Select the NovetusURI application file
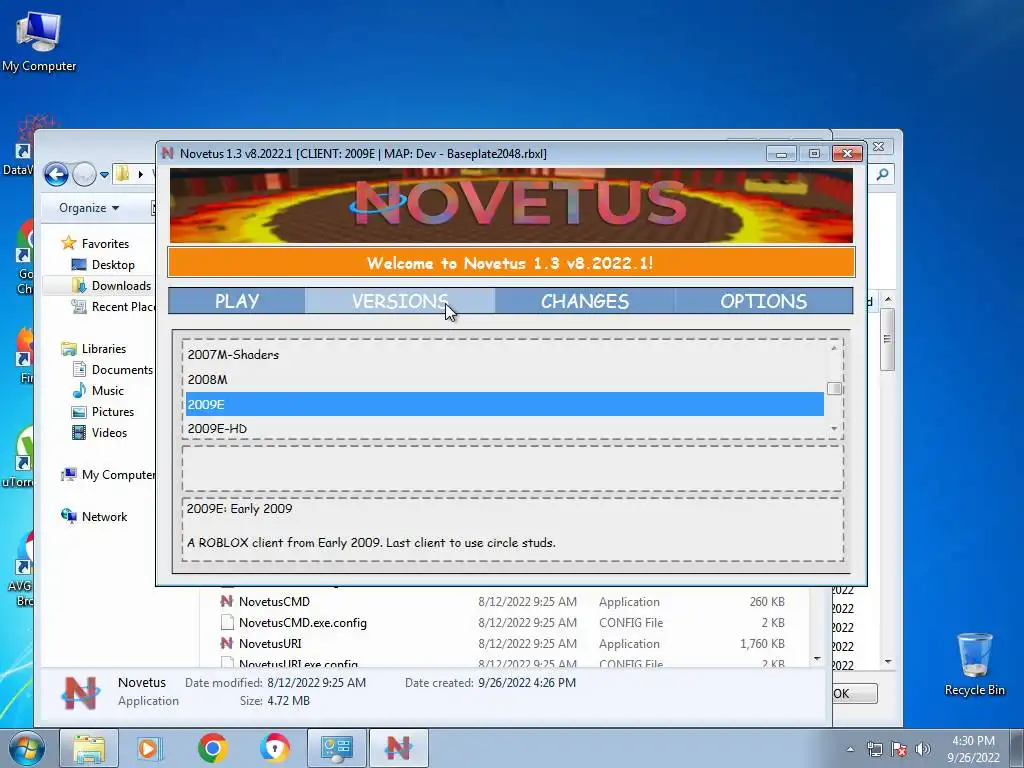The image size is (1024, 768). 270,643
